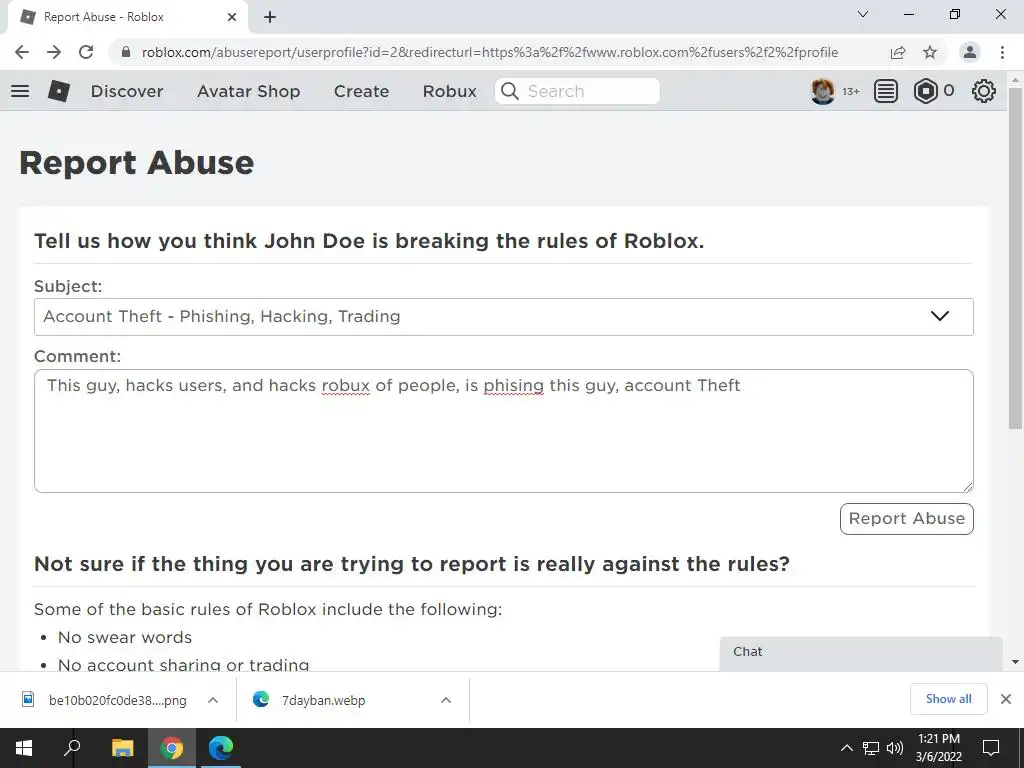Click the 13+ age label
Viewport: 1024px width, 768px height.
pos(850,91)
